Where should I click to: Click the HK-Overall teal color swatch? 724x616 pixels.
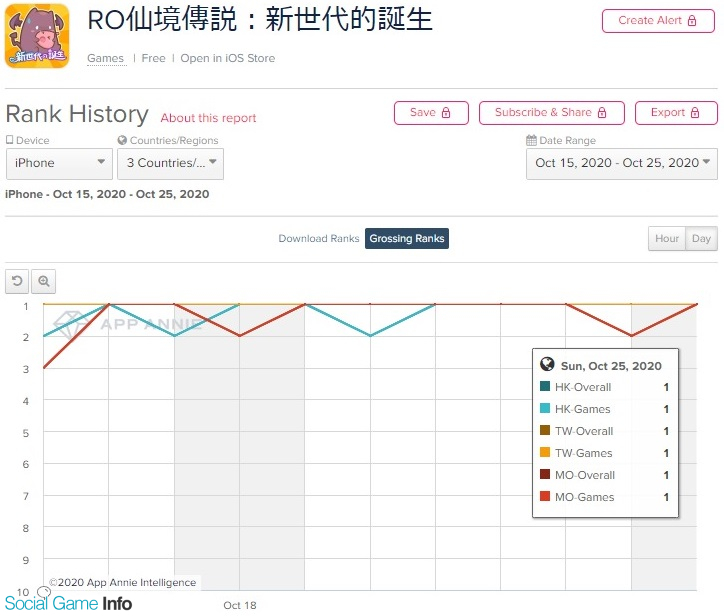click(545, 387)
